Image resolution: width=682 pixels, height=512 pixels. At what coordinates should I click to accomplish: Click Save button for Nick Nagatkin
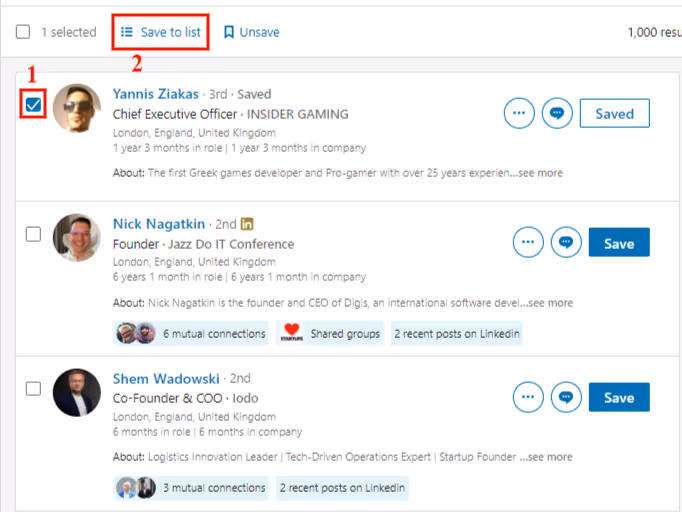619,242
